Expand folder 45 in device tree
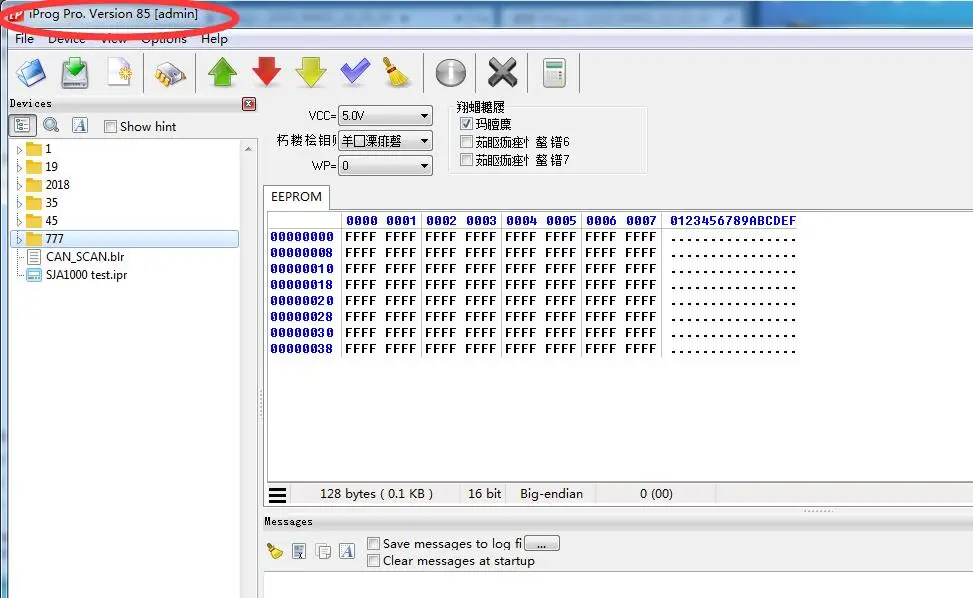Image resolution: width=973 pixels, height=598 pixels. 19,221
